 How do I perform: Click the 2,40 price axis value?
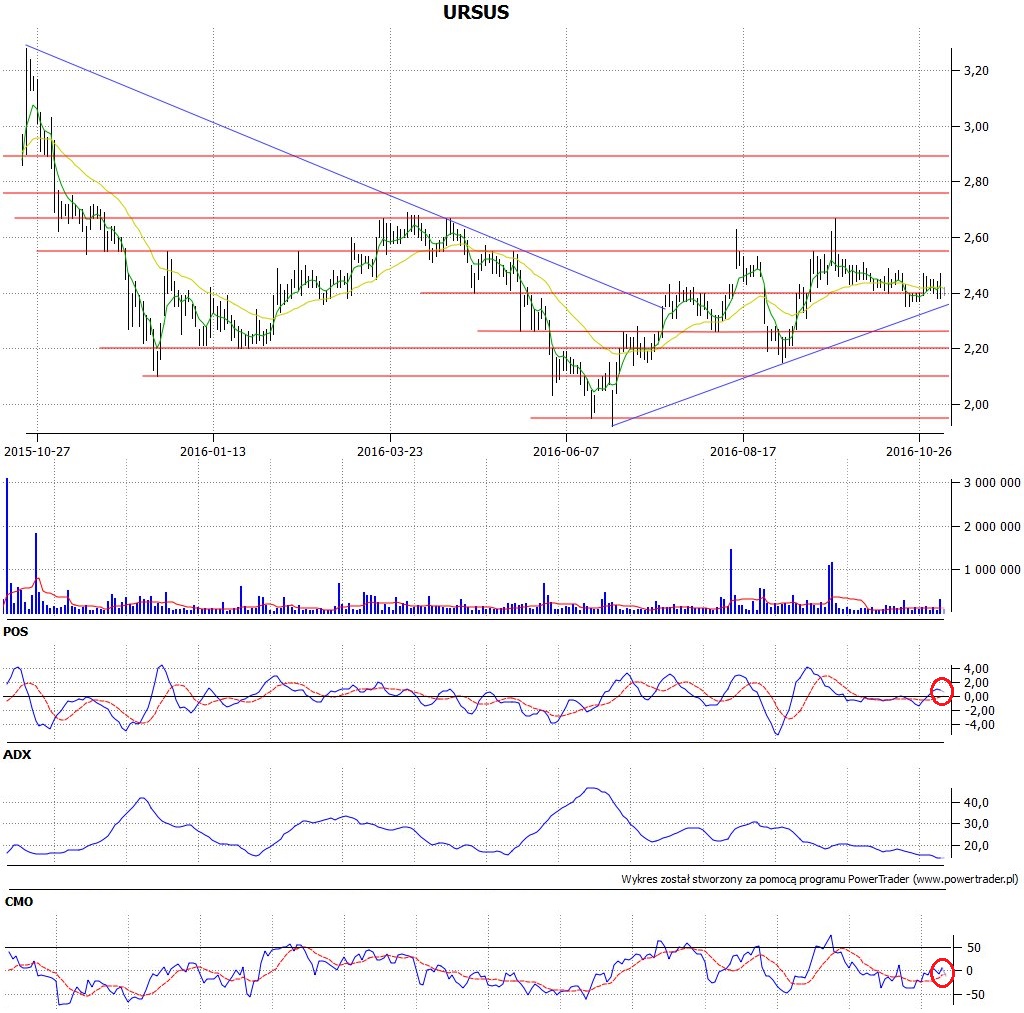[976, 294]
